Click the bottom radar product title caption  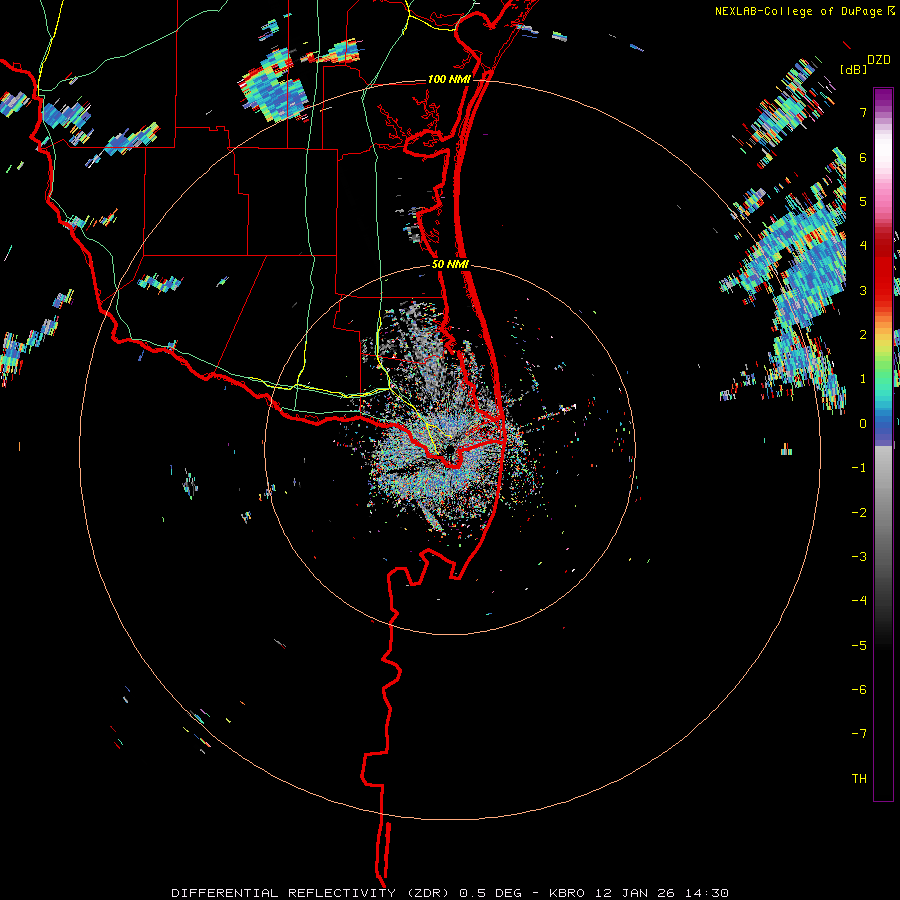tap(450, 893)
